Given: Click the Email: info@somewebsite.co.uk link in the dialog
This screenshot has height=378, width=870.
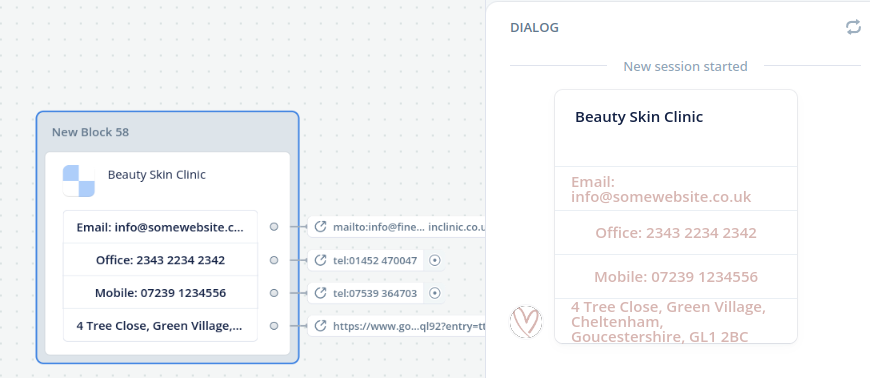Looking at the screenshot, I should pos(676,189).
